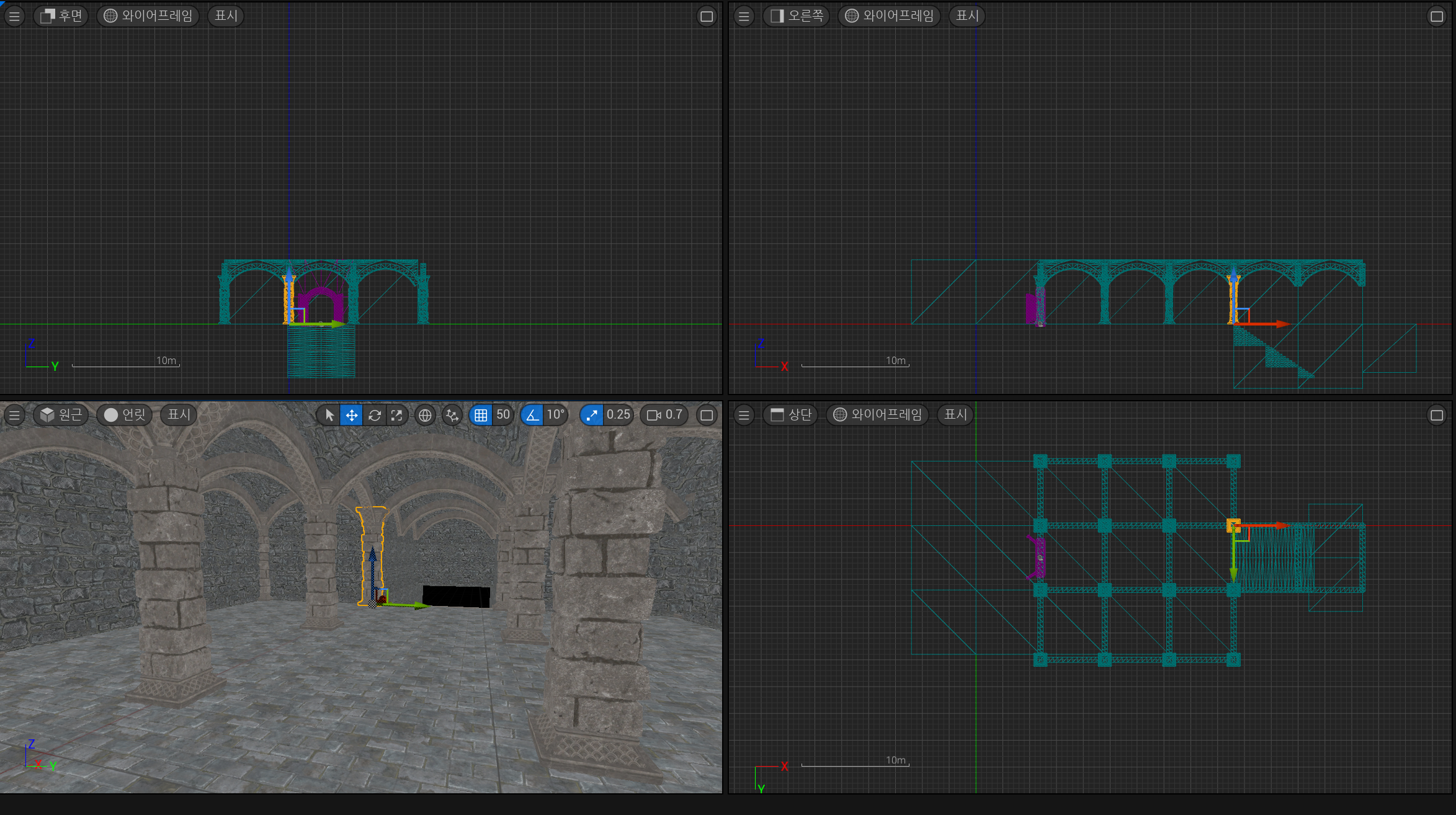
Task: Open the scale snap 0.25 dropdown
Action: (x=618, y=415)
